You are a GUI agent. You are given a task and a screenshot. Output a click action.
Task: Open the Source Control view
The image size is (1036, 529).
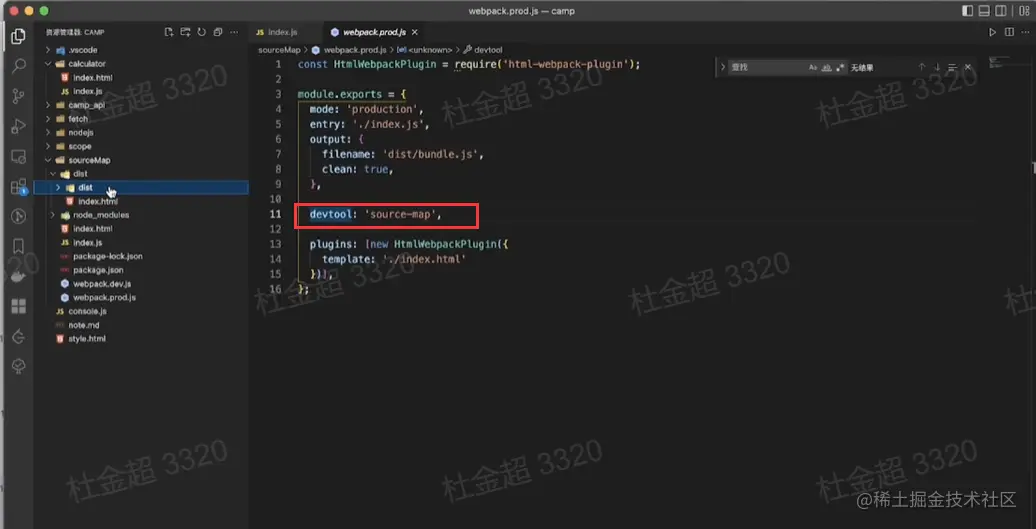(18, 96)
